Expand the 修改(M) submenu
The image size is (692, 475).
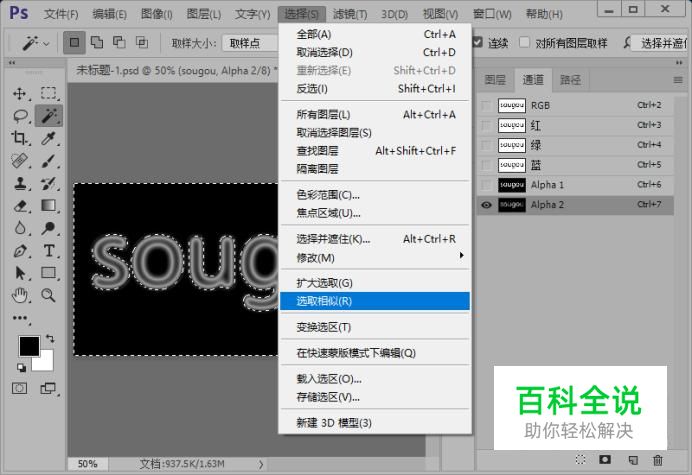coord(375,257)
